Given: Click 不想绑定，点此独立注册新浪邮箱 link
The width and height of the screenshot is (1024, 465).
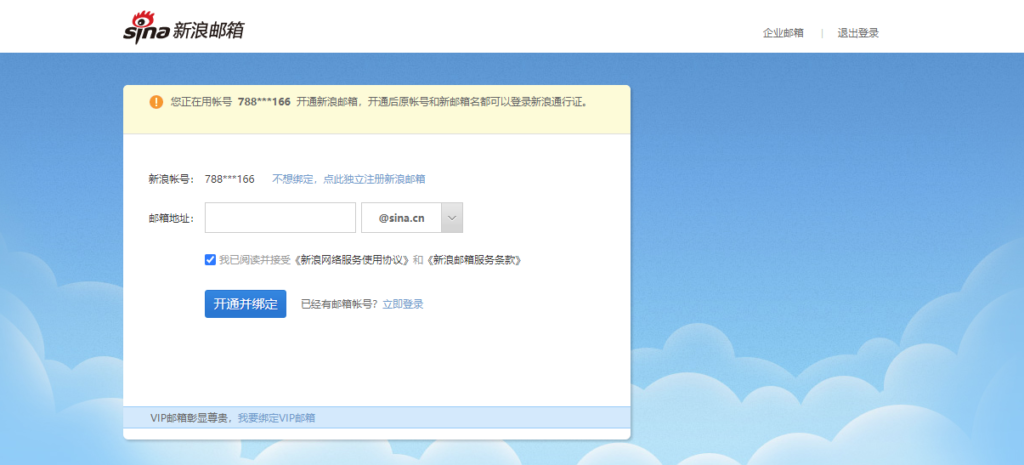Looking at the screenshot, I should pyautogui.click(x=349, y=179).
